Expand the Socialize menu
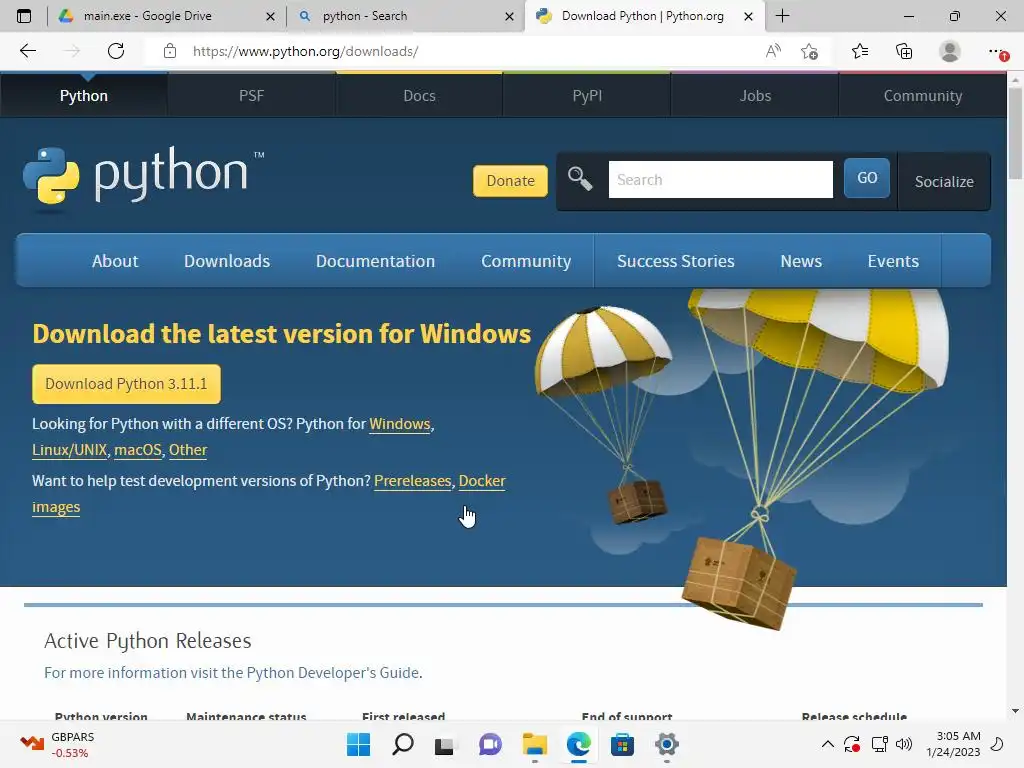The width and height of the screenshot is (1024, 768). [x=944, y=182]
